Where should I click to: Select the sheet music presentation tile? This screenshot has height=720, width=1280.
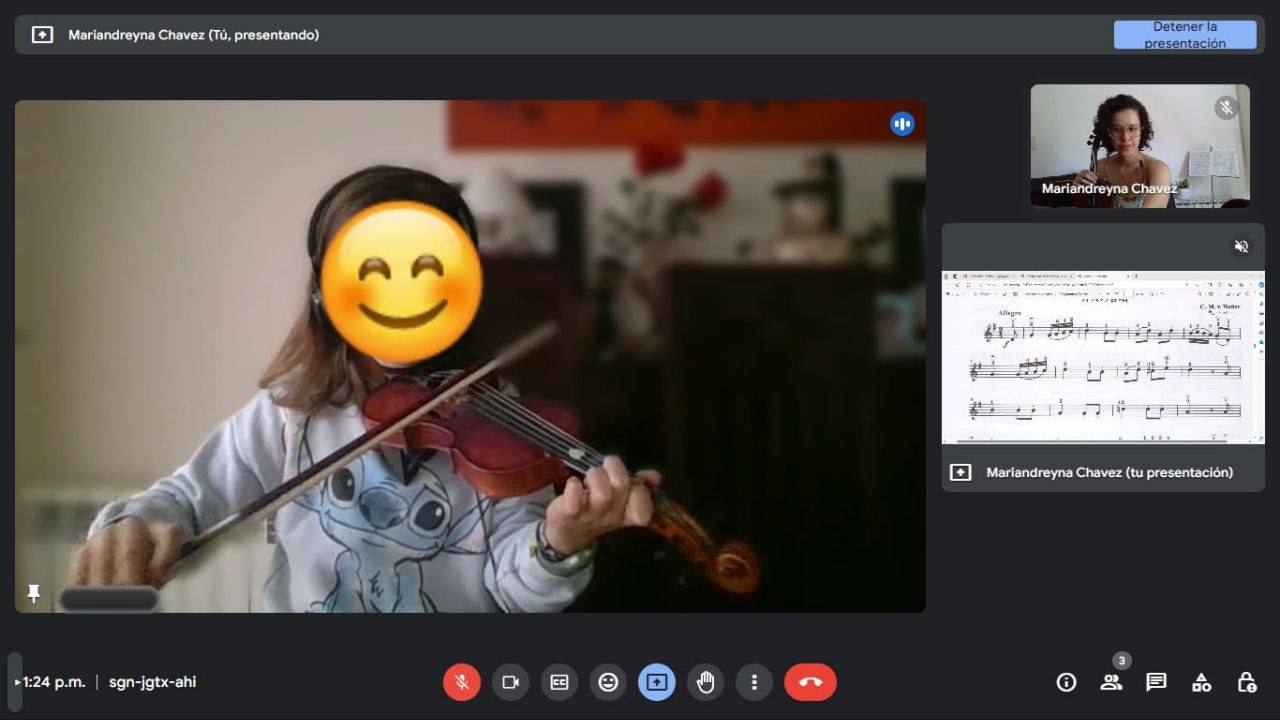click(1103, 356)
